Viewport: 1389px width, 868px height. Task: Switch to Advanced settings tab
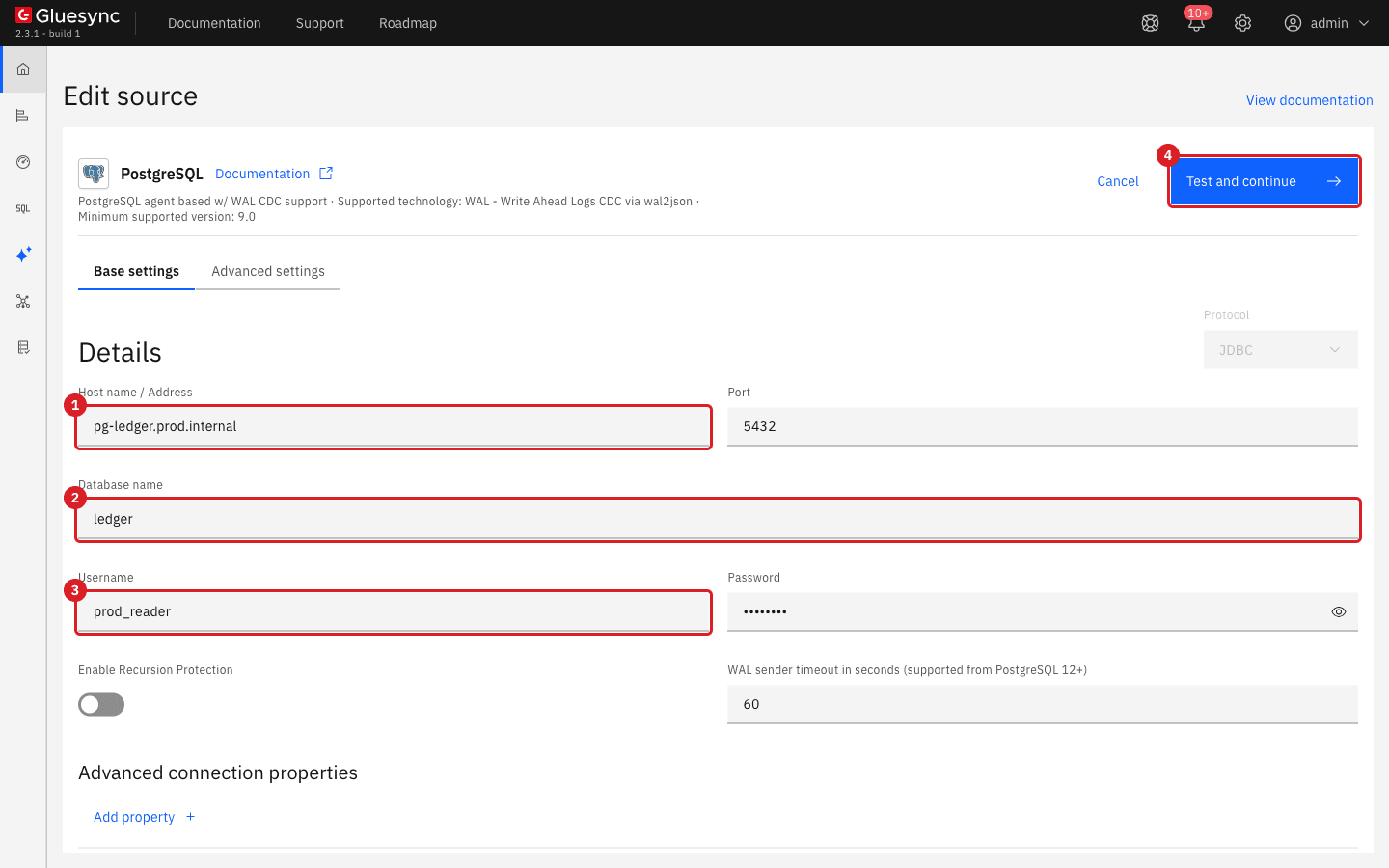point(268,271)
